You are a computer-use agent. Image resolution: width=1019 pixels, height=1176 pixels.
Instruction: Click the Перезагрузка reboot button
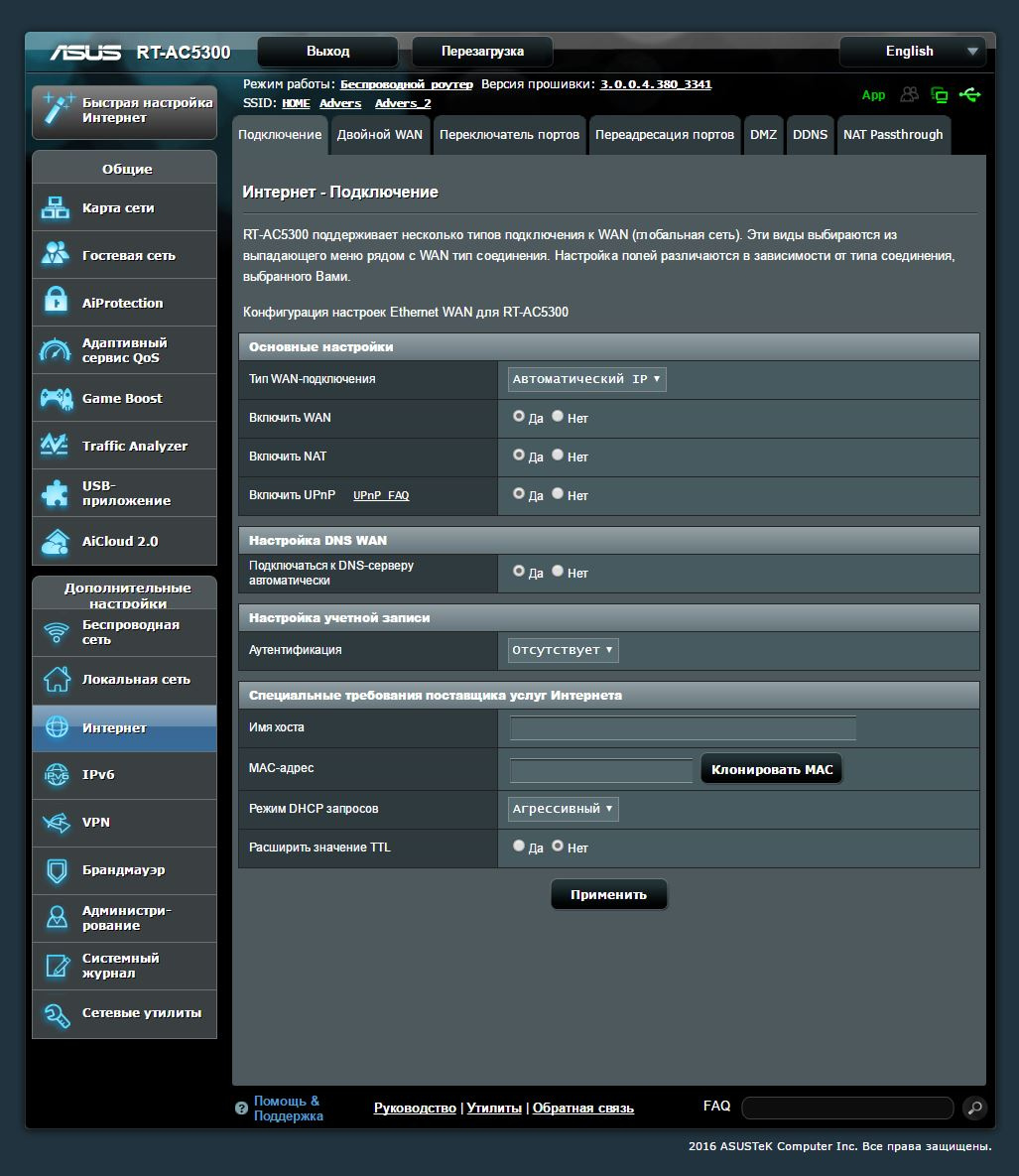pyautogui.click(x=482, y=52)
